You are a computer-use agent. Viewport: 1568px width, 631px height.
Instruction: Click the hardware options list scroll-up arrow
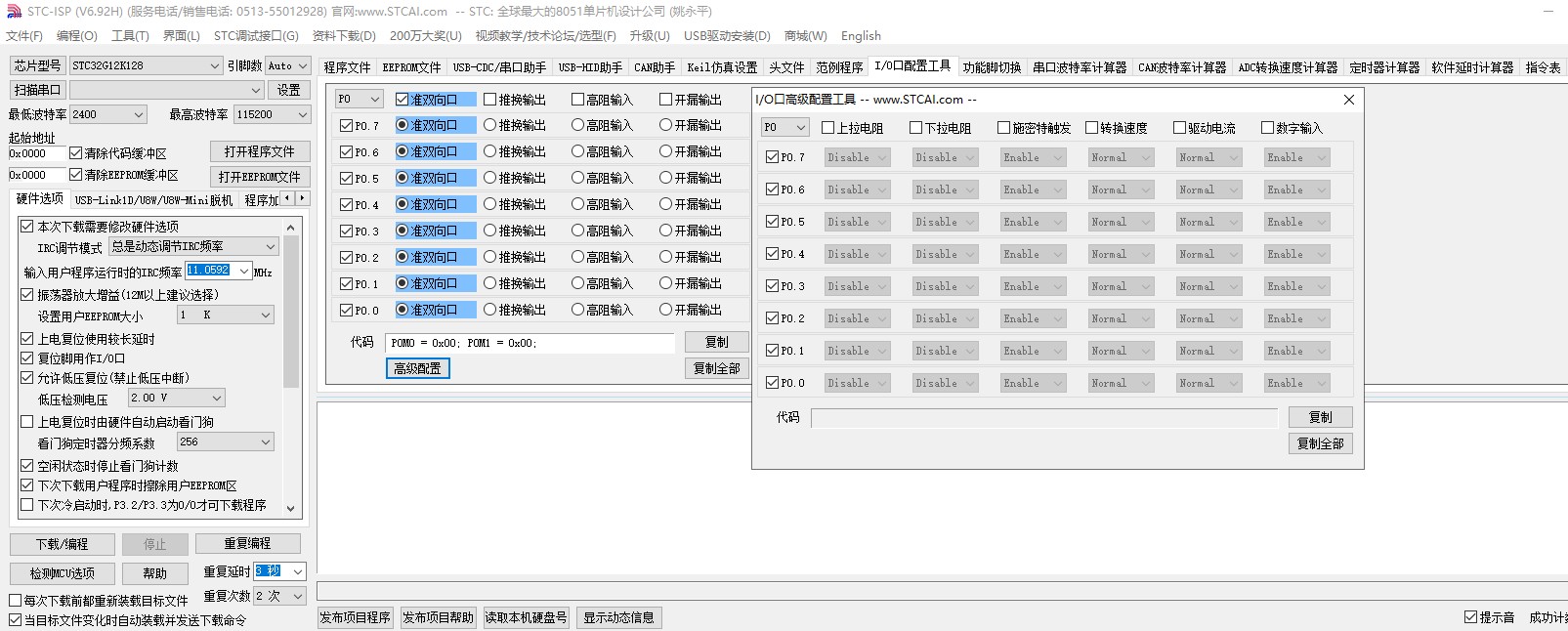290,227
